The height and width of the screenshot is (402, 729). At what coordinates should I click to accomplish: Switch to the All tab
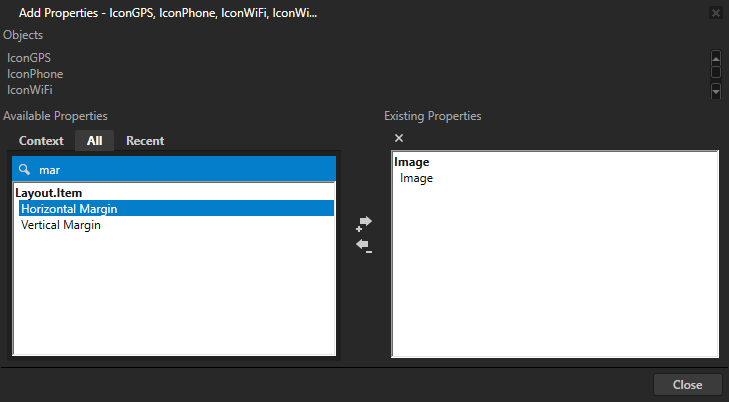point(94,141)
